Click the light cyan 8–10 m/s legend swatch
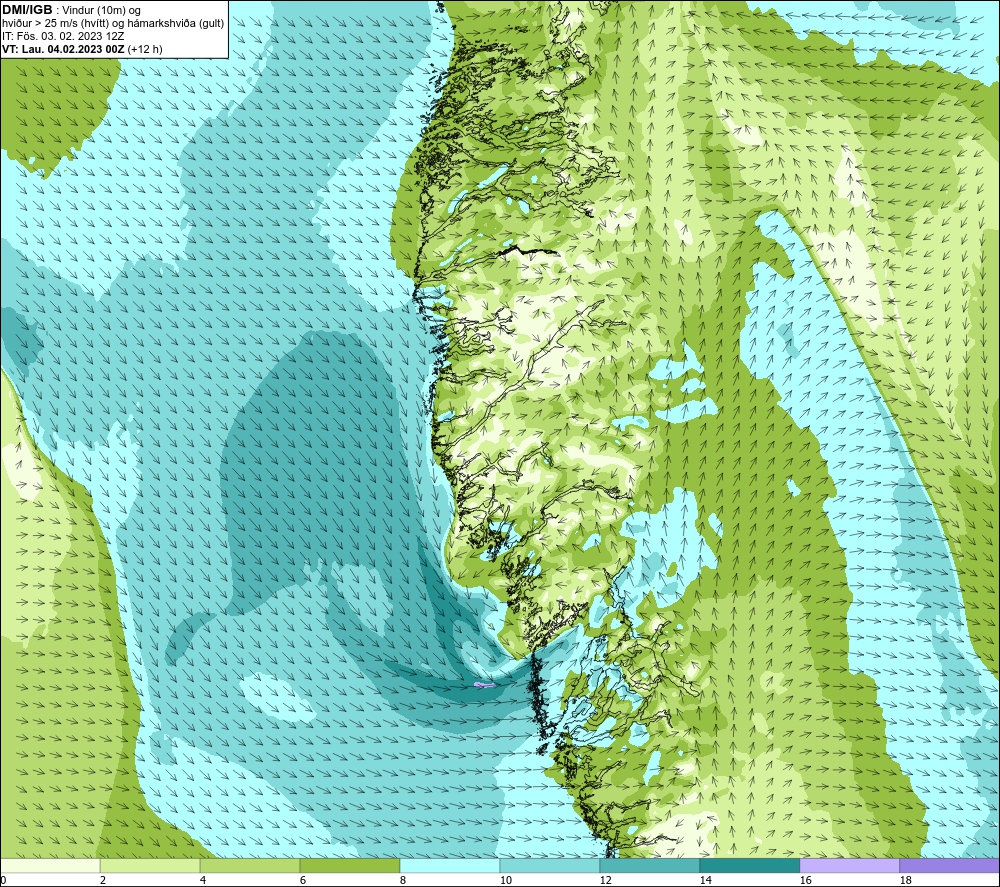The height and width of the screenshot is (887, 1000). [x=450, y=865]
